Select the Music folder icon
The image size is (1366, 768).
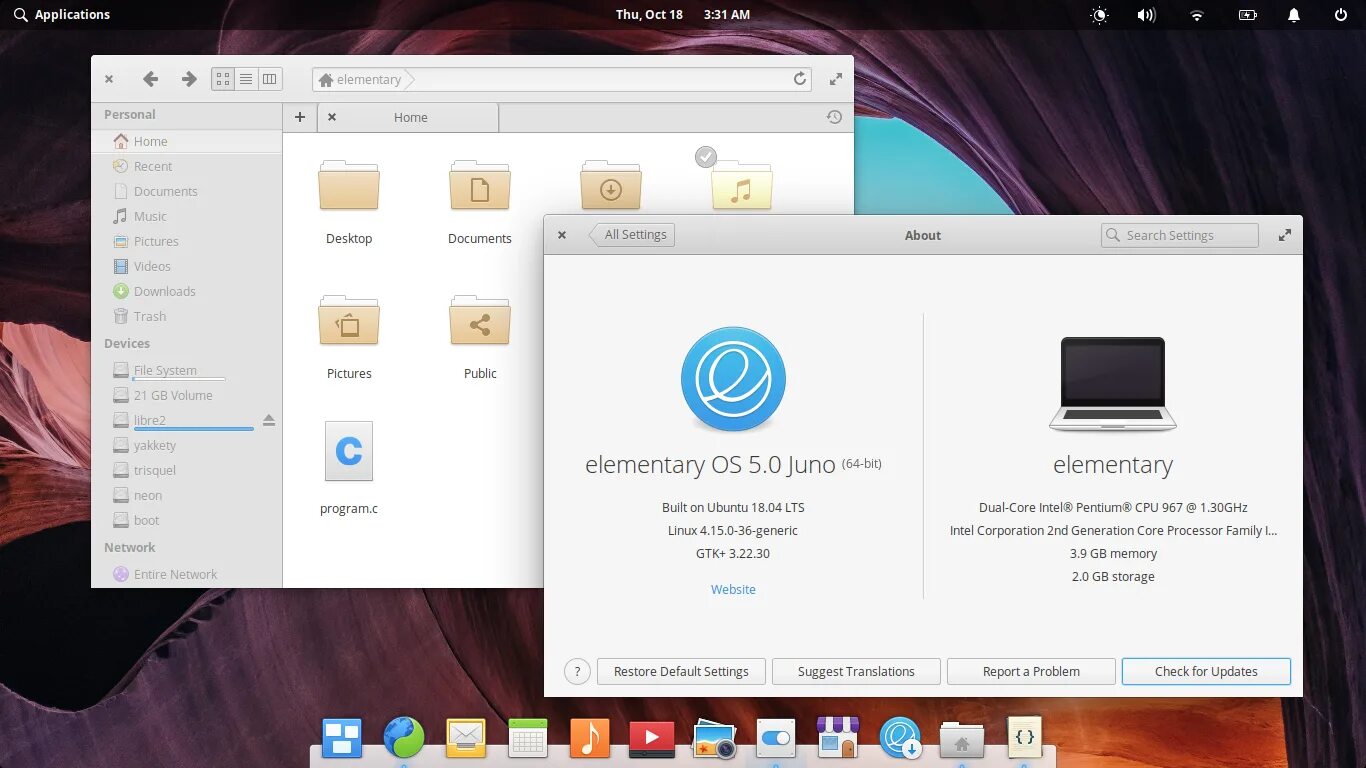[742, 186]
